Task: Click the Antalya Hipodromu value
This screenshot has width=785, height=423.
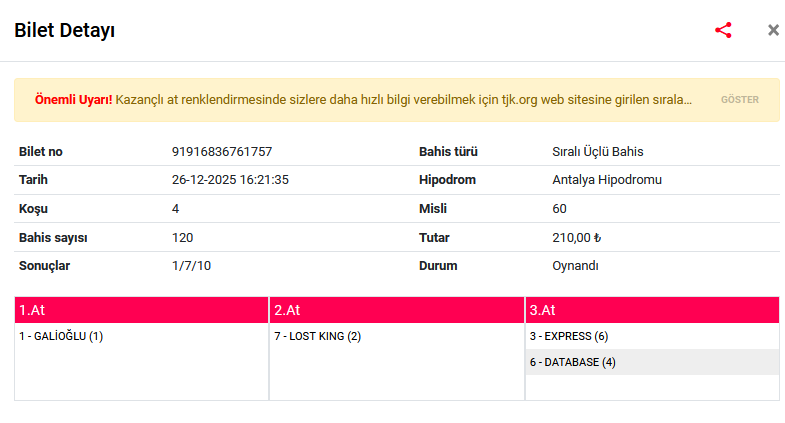Action: pos(607,180)
